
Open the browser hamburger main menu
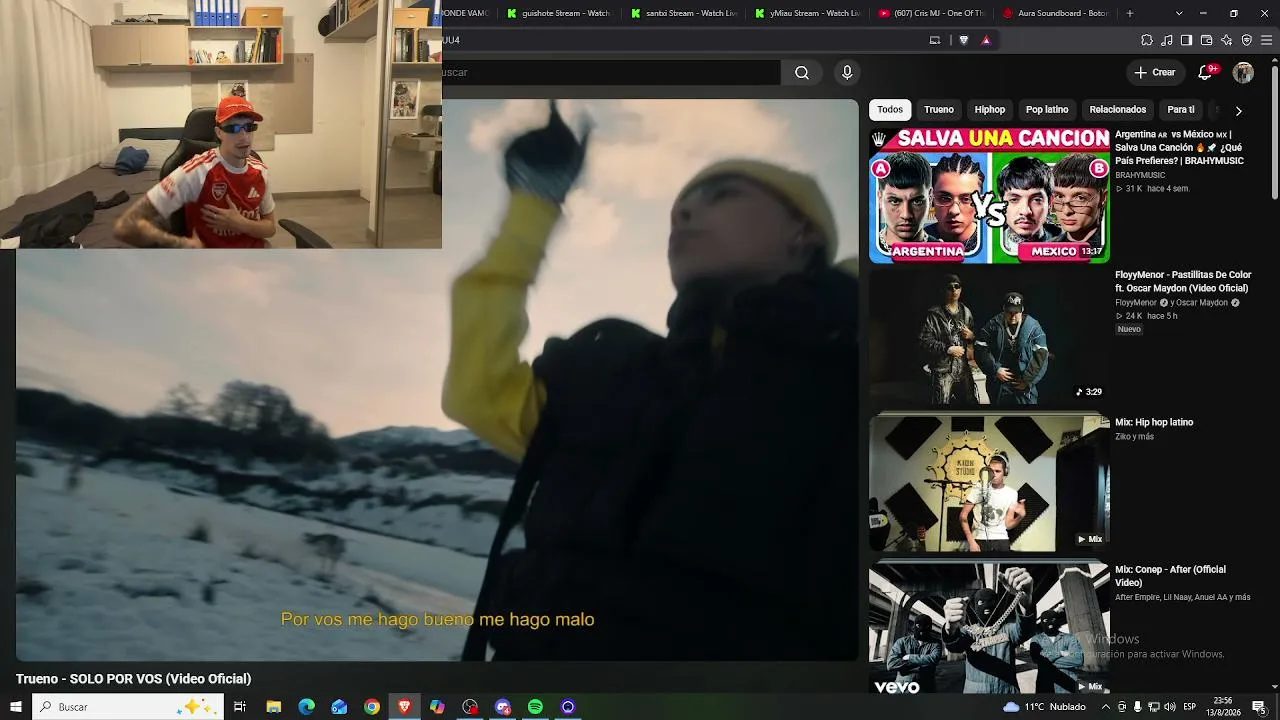[1267, 40]
